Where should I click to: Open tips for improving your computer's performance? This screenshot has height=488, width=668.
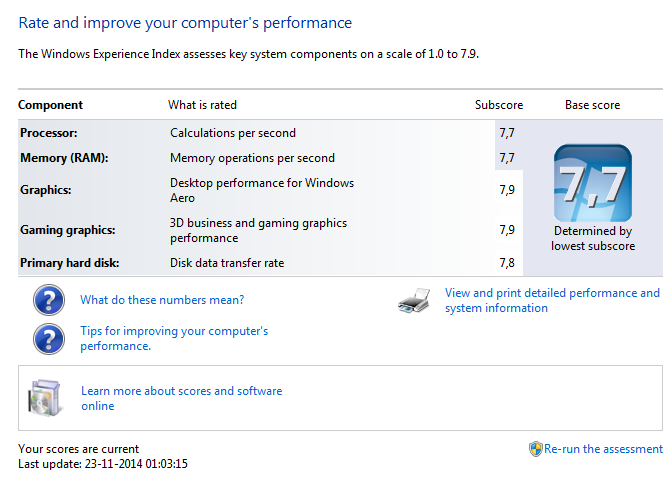(174, 338)
